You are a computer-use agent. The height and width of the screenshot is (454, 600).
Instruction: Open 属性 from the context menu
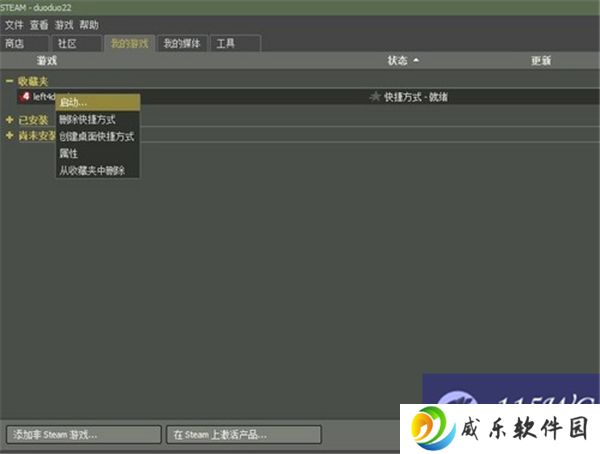pyautogui.click(x=98, y=154)
